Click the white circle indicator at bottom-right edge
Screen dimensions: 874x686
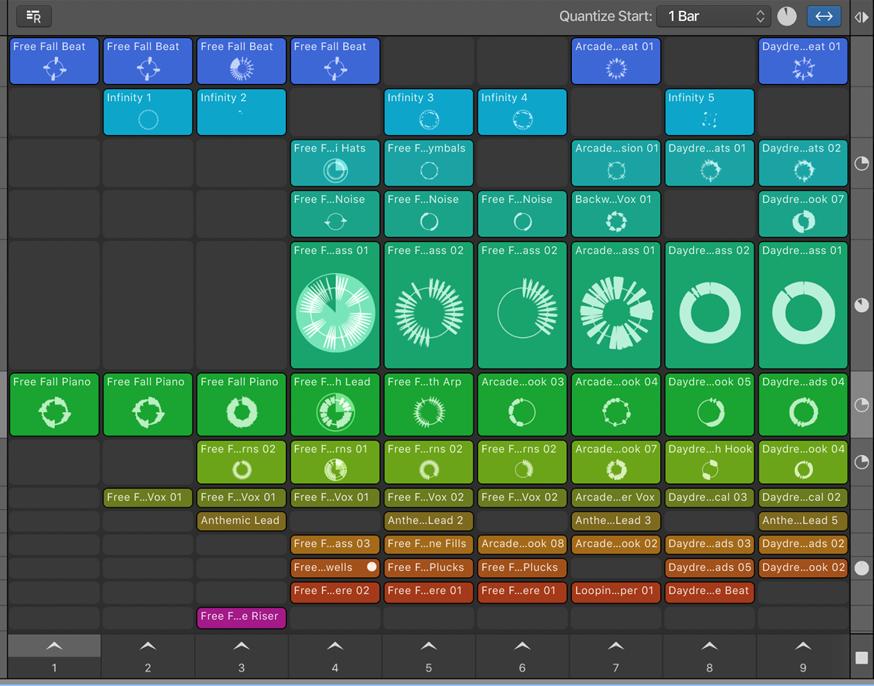coord(862,568)
